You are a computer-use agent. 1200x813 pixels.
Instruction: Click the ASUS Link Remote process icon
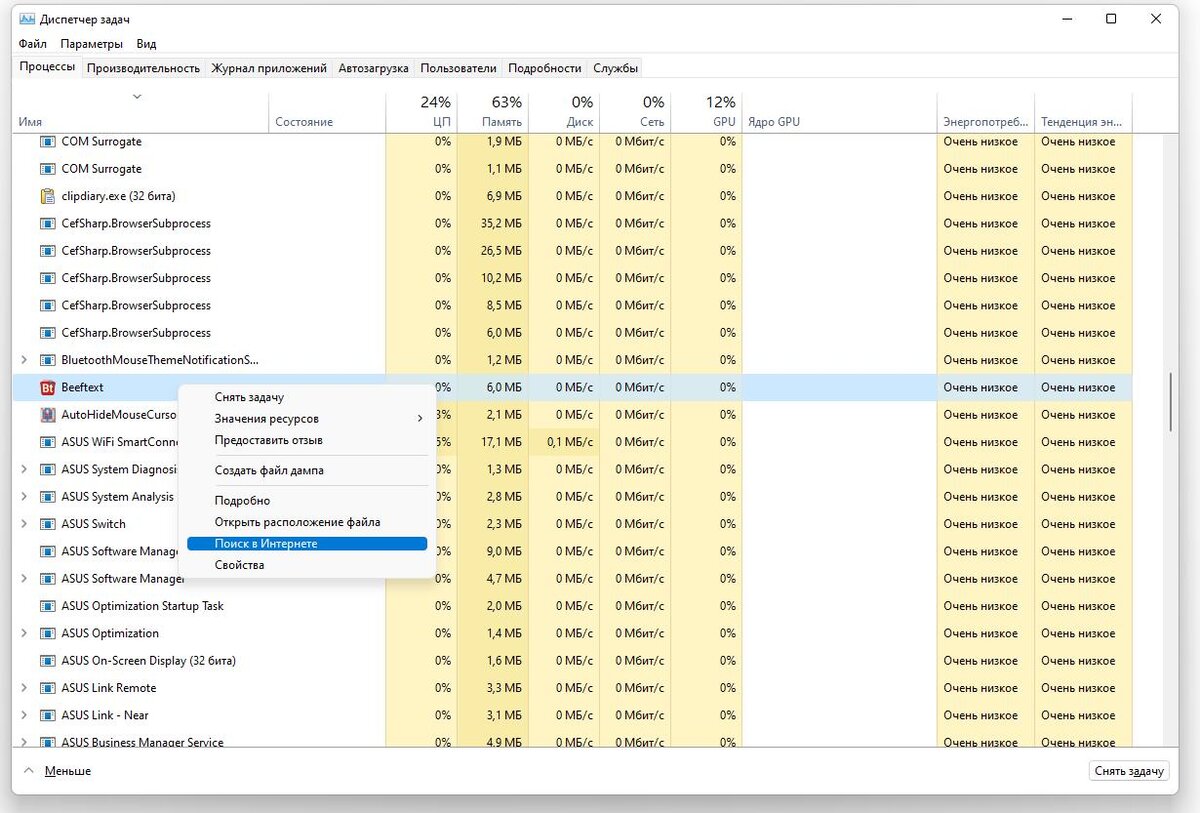pyautogui.click(x=47, y=688)
